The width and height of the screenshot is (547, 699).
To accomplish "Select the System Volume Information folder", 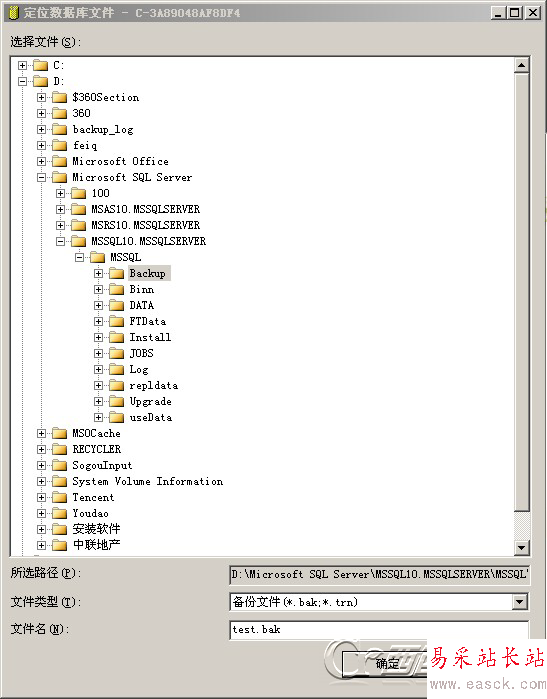I will point(148,481).
